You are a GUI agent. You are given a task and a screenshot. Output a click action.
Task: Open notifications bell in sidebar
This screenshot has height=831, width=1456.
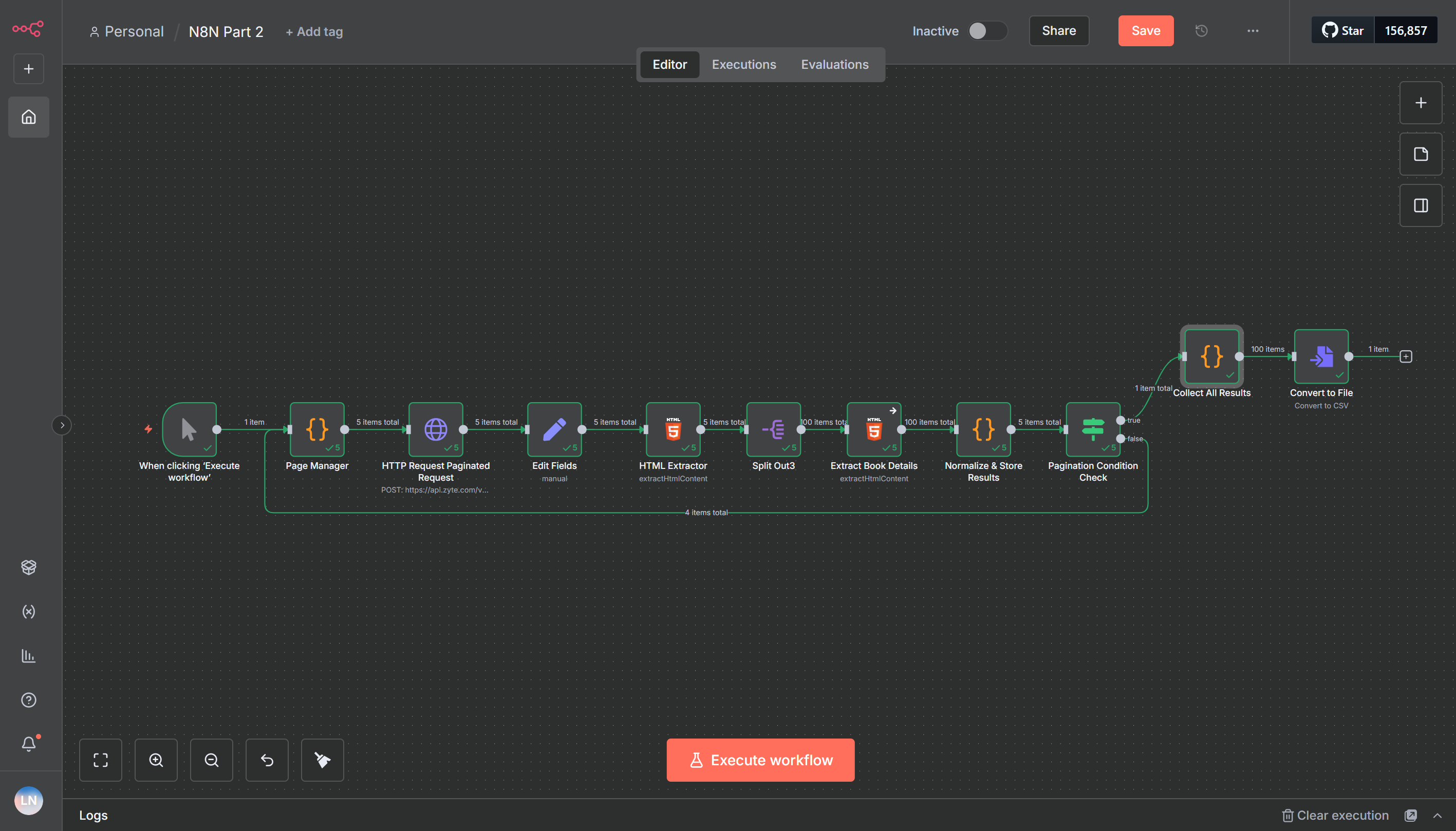click(29, 744)
